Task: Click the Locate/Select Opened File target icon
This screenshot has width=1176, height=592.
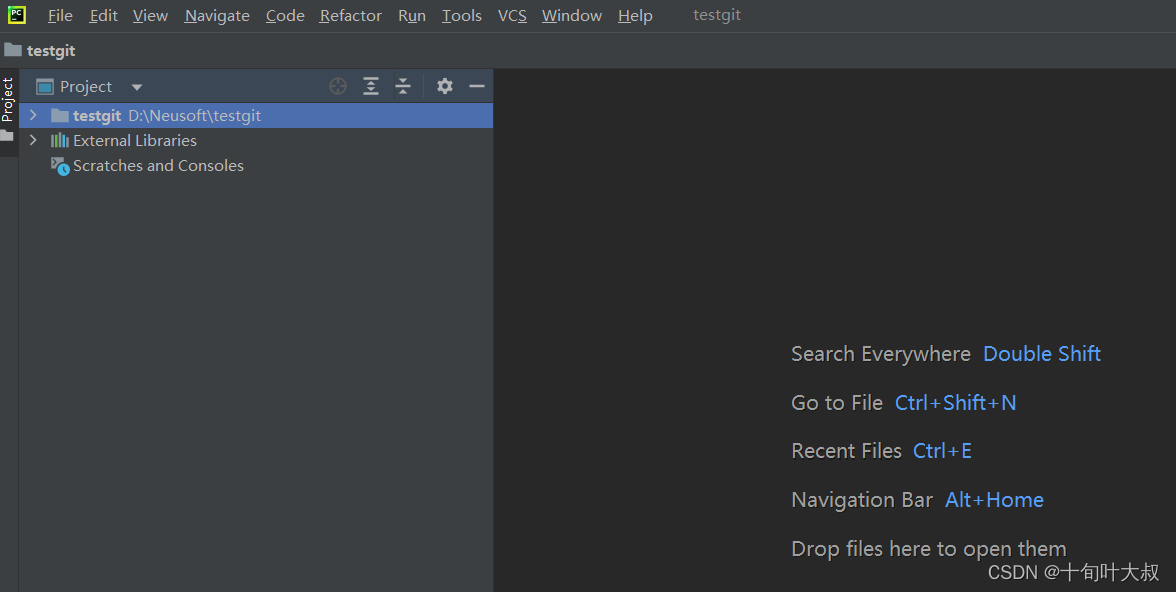Action: point(338,86)
